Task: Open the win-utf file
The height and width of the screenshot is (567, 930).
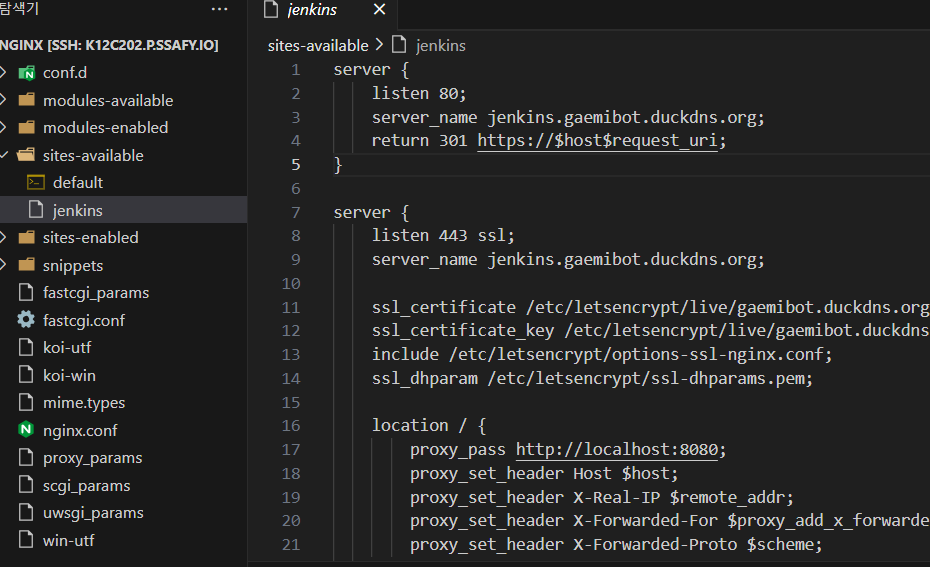Action: (x=69, y=540)
